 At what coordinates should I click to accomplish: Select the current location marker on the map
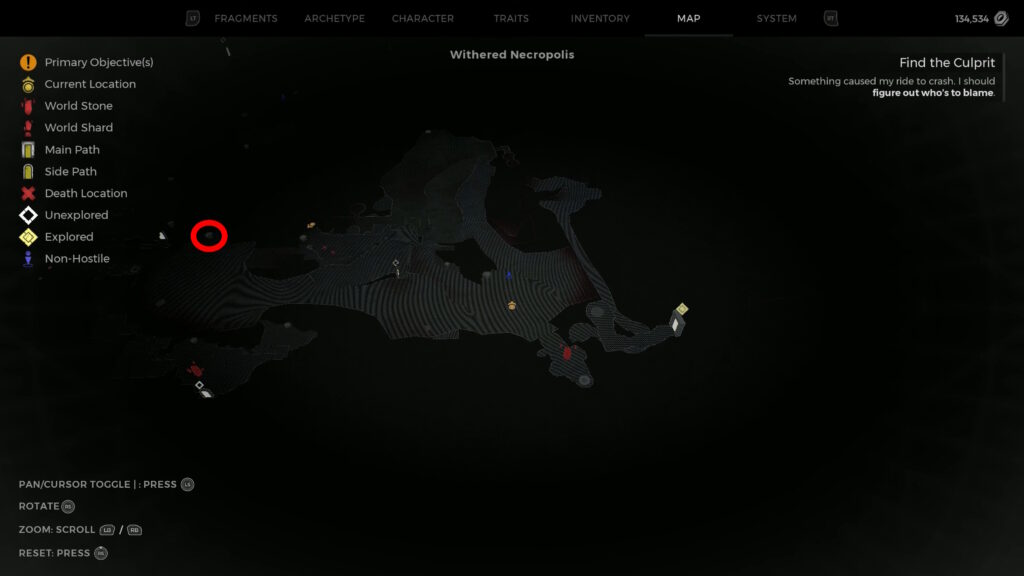pos(512,305)
